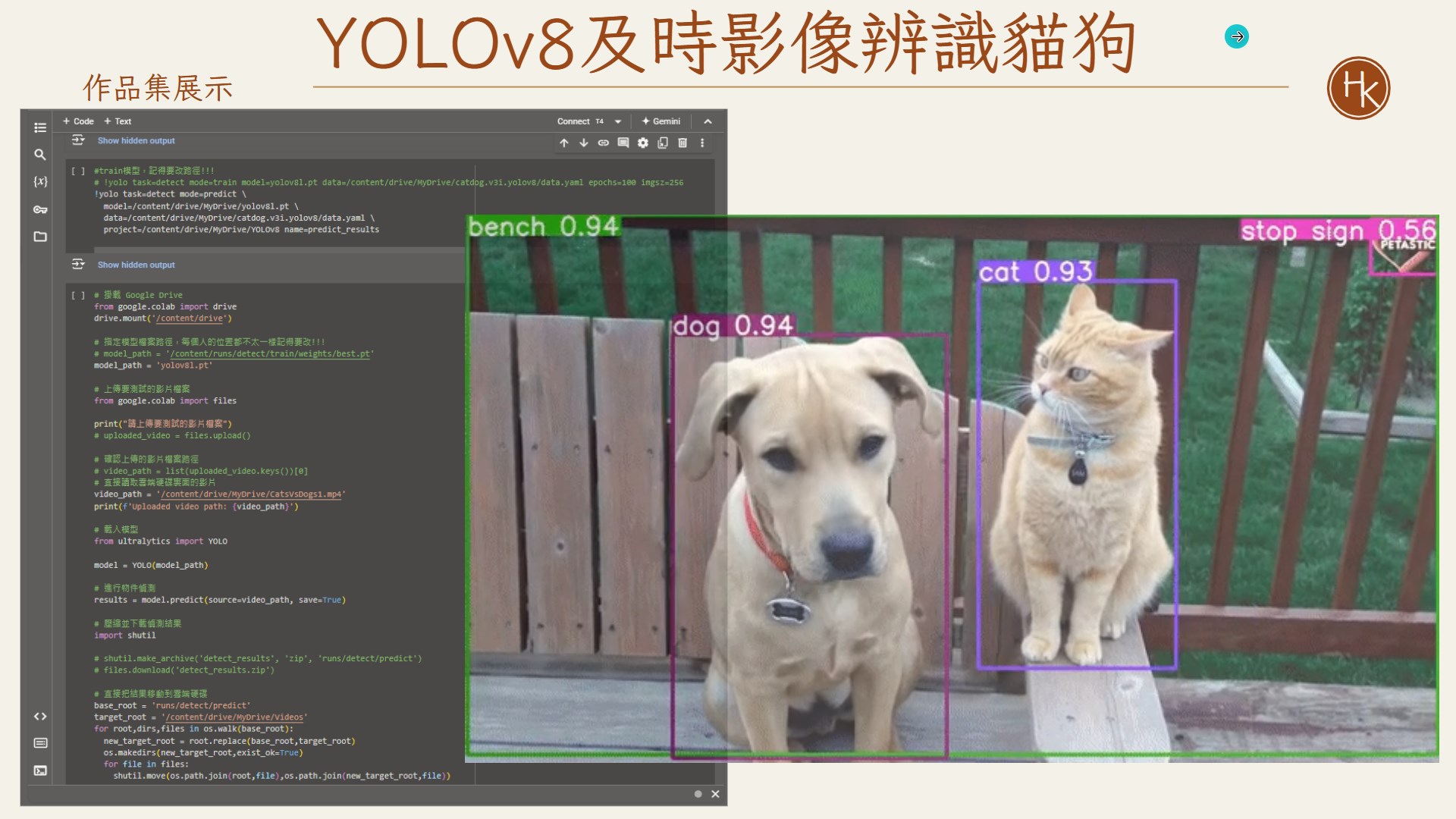
Task: Delete the cell with the trash icon
Action: (x=682, y=142)
